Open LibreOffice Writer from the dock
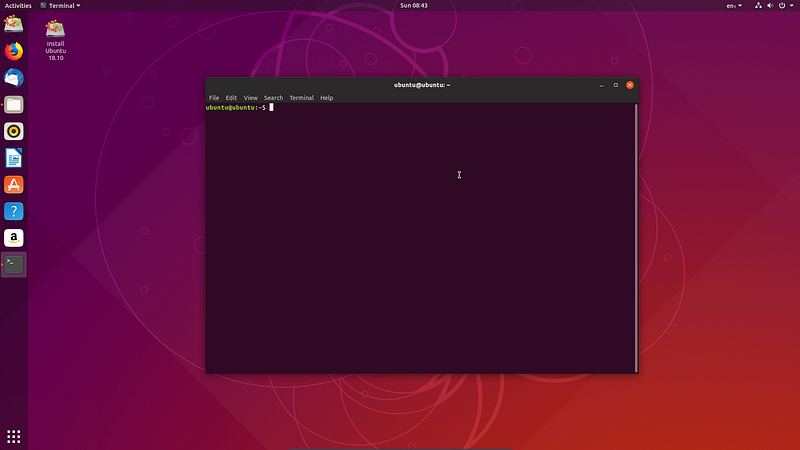 (x=14, y=158)
